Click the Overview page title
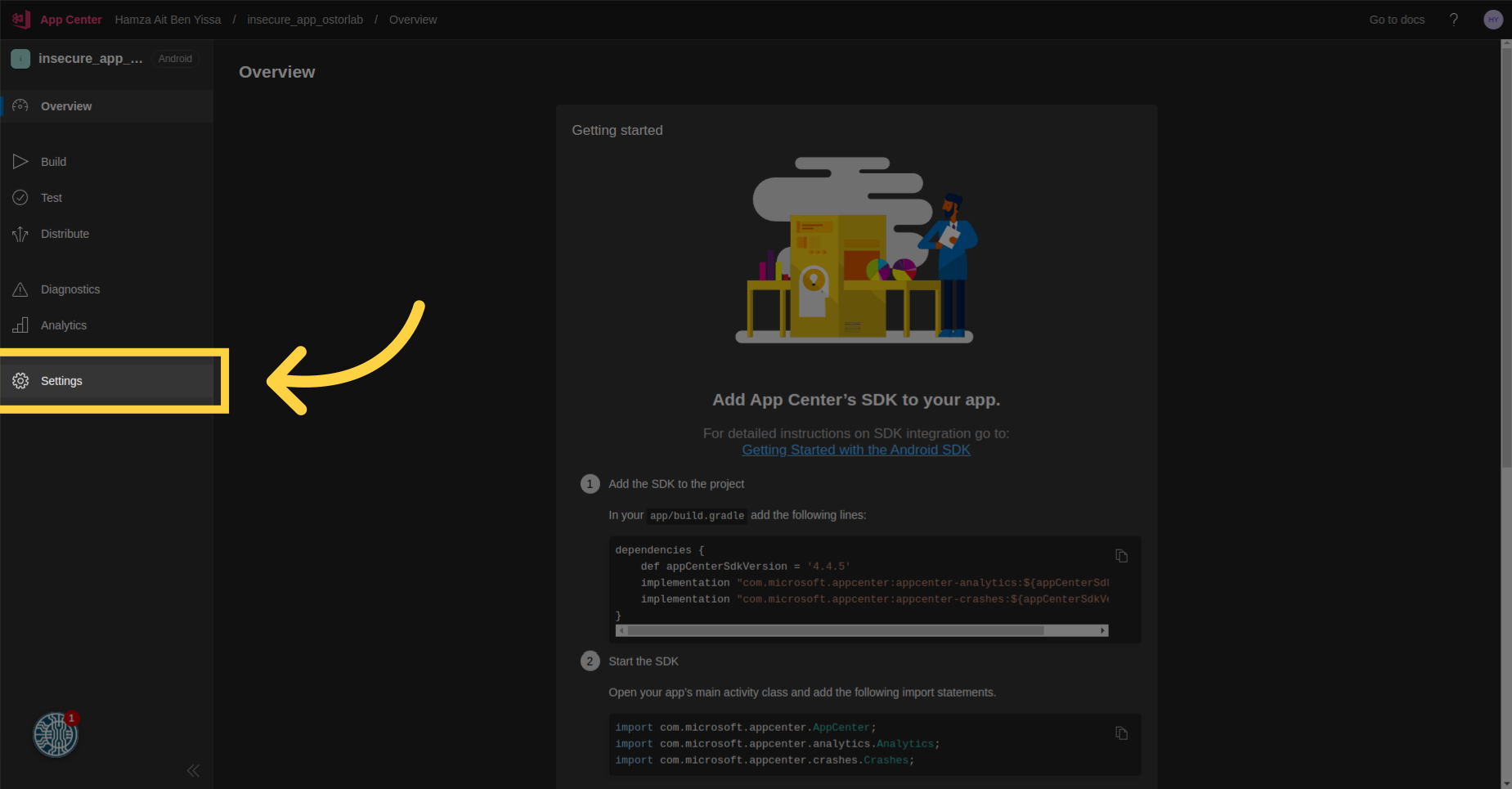 [277, 72]
